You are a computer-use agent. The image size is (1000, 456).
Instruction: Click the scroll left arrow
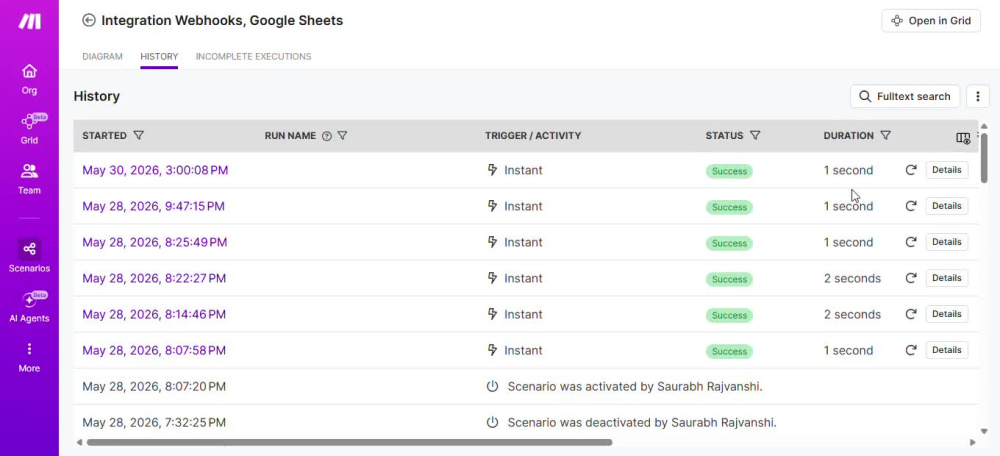pyautogui.click(x=80, y=442)
